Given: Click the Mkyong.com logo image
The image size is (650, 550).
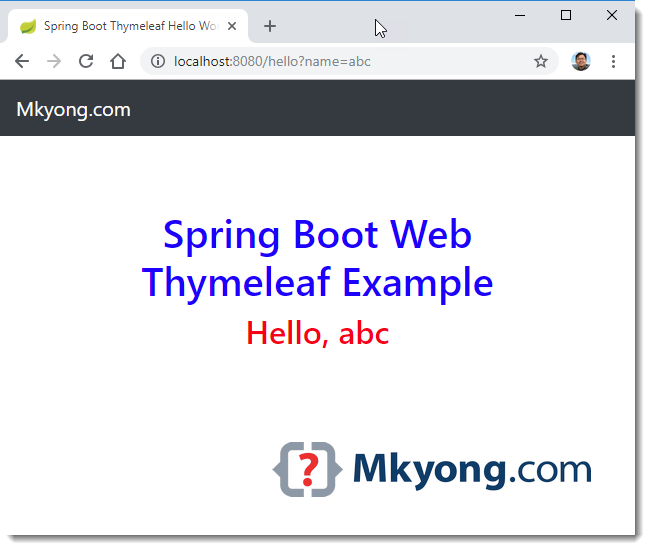Looking at the screenshot, I should coord(432,469).
